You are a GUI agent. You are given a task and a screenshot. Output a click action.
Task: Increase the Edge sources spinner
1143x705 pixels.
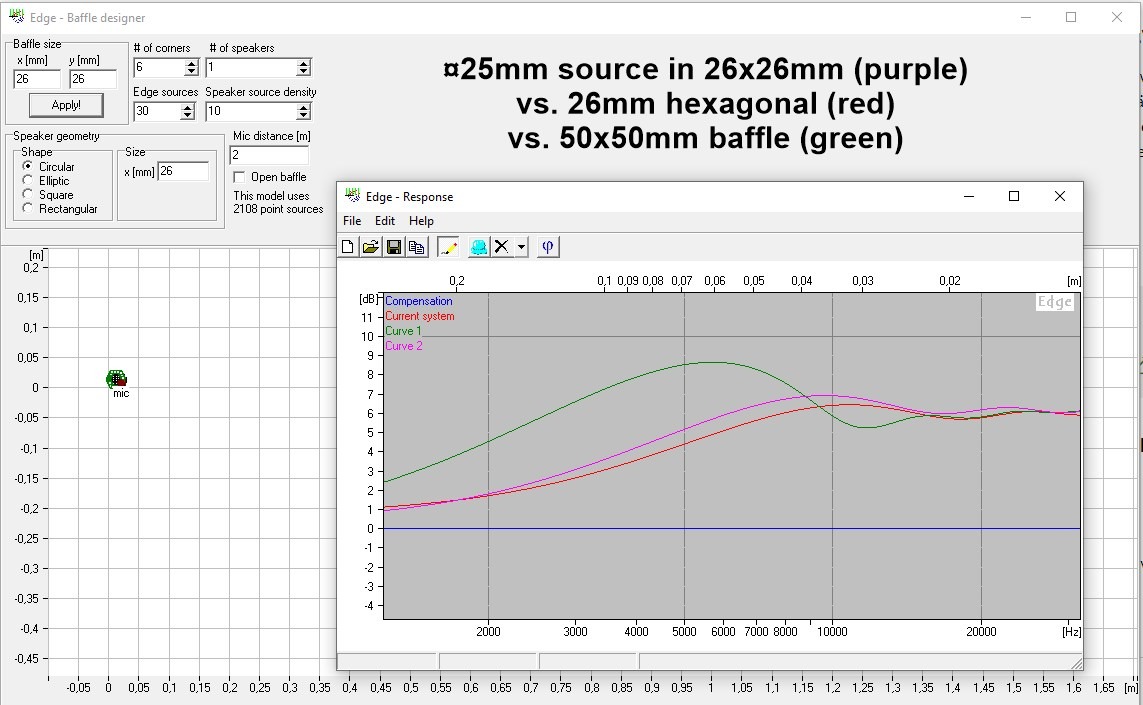pyautogui.click(x=188, y=107)
